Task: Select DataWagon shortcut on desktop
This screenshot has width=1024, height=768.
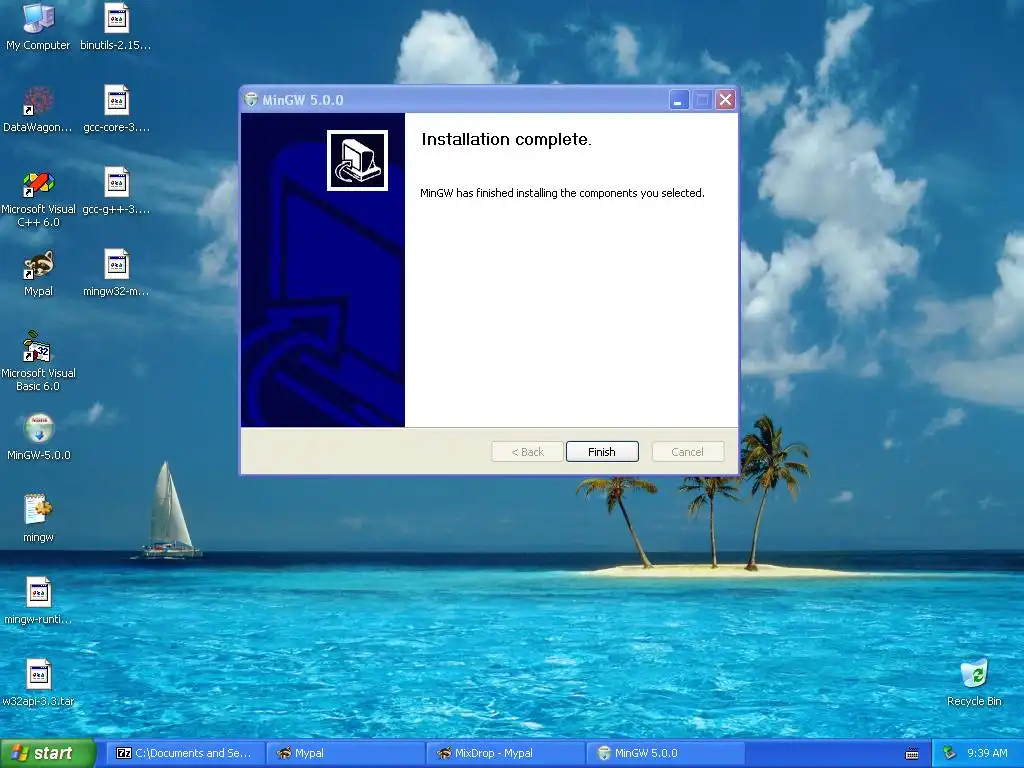Action: pyautogui.click(x=38, y=109)
